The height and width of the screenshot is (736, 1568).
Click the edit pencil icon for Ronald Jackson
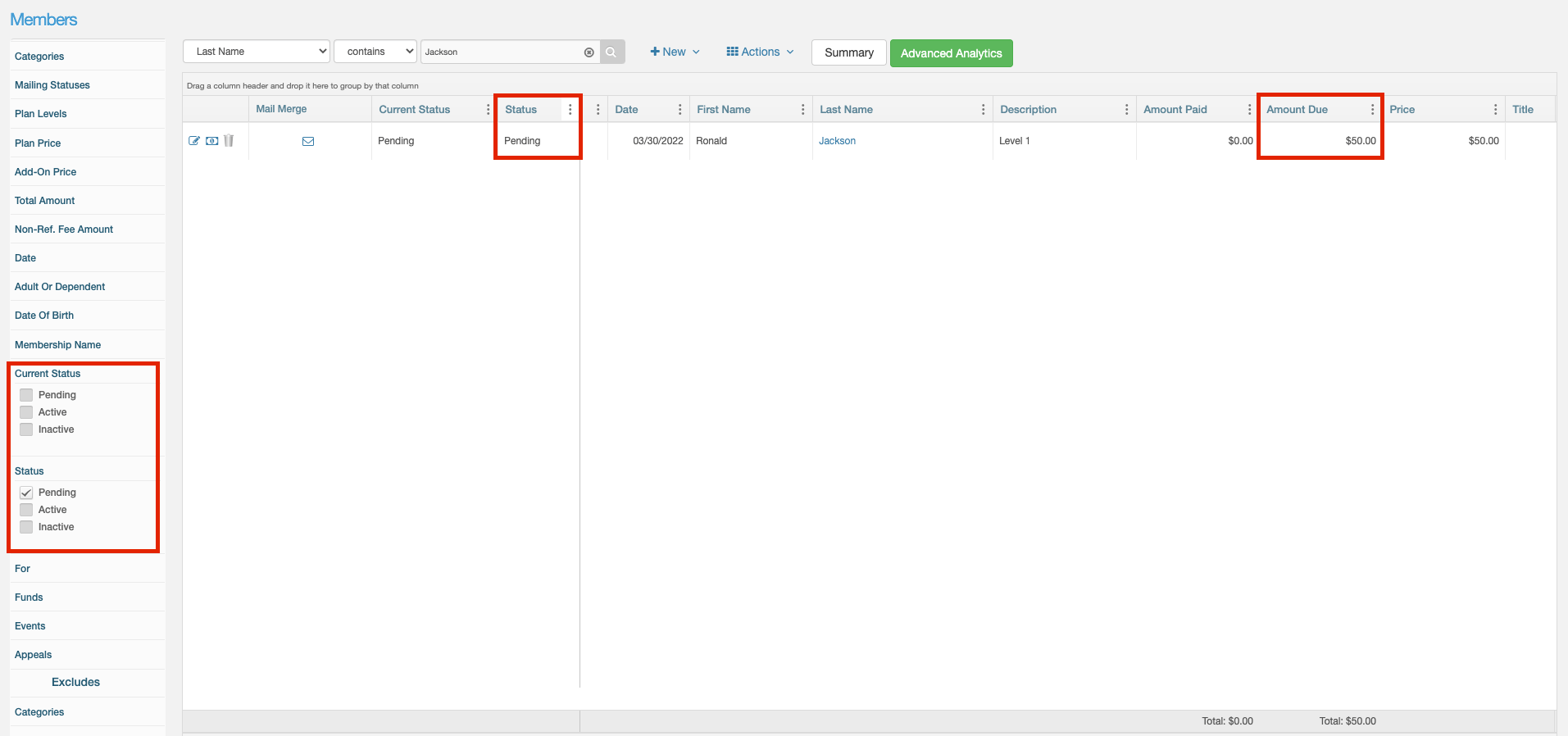(194, 141)
